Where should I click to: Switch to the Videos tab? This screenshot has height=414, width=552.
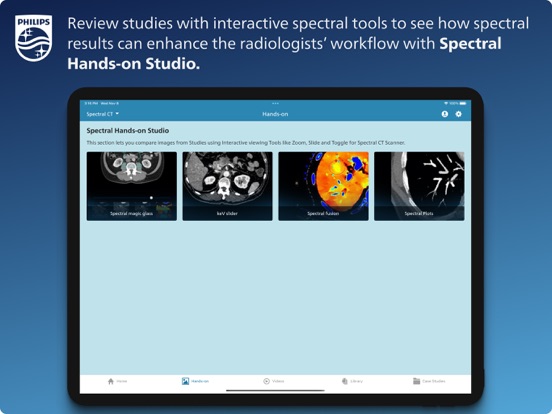click(x=274, y=381)
